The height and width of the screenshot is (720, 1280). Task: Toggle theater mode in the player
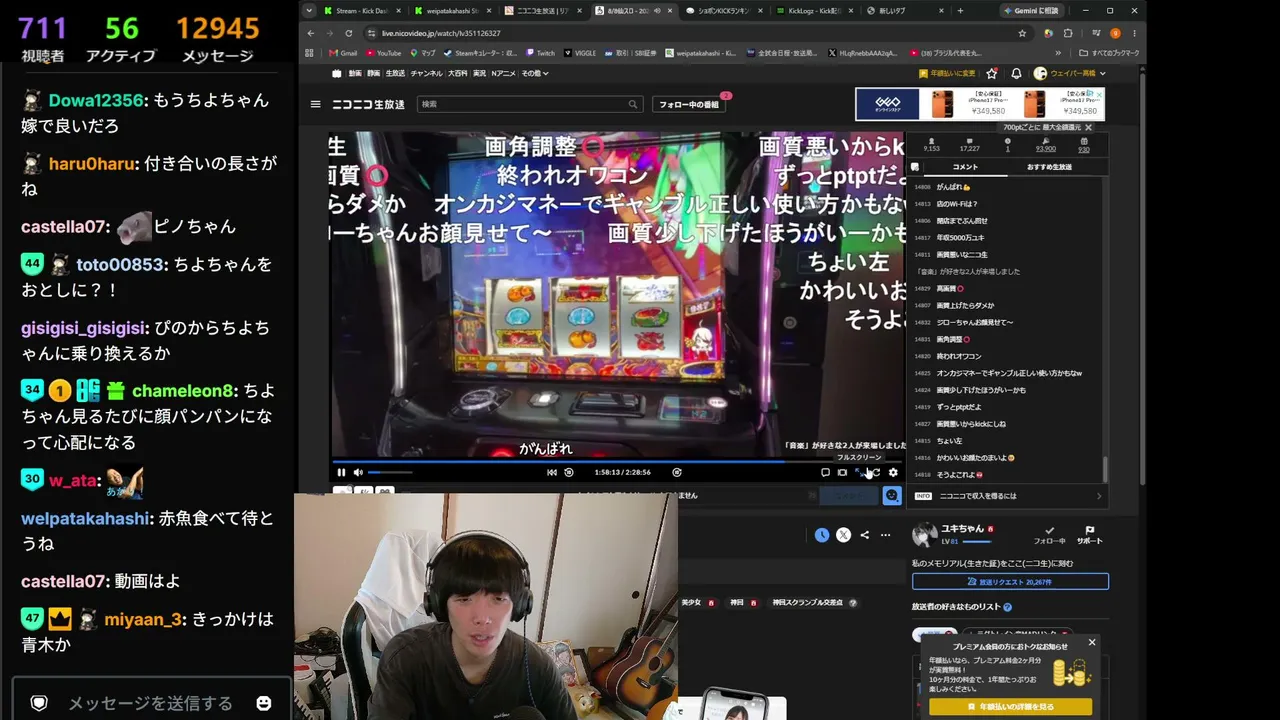tap(842, 472)
